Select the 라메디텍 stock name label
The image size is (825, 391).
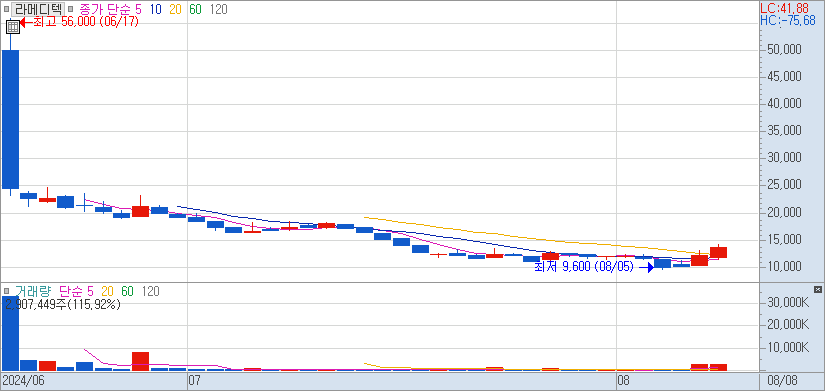click(38, 9)
